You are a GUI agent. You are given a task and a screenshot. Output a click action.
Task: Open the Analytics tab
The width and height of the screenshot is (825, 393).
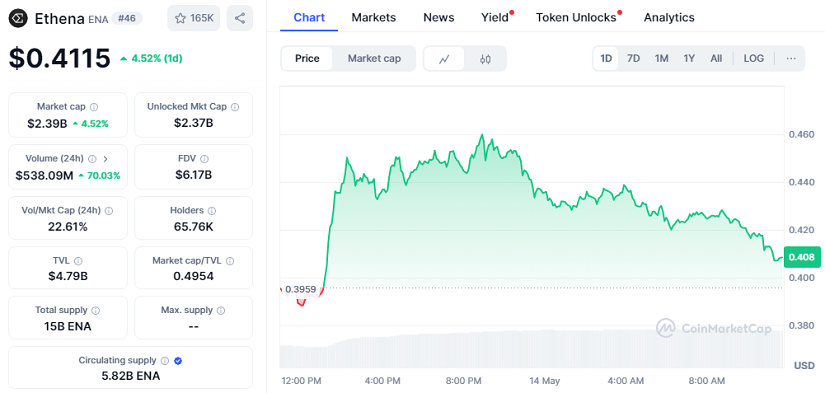[669, 17]
